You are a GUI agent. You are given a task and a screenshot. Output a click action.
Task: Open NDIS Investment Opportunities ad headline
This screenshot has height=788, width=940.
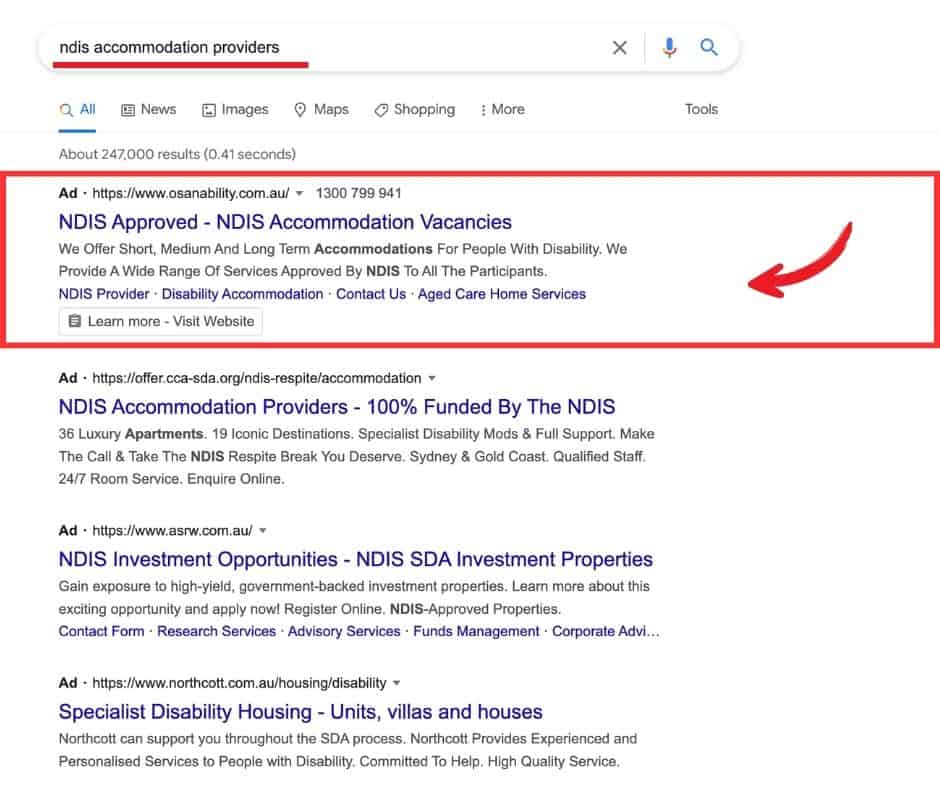point(355,559)
